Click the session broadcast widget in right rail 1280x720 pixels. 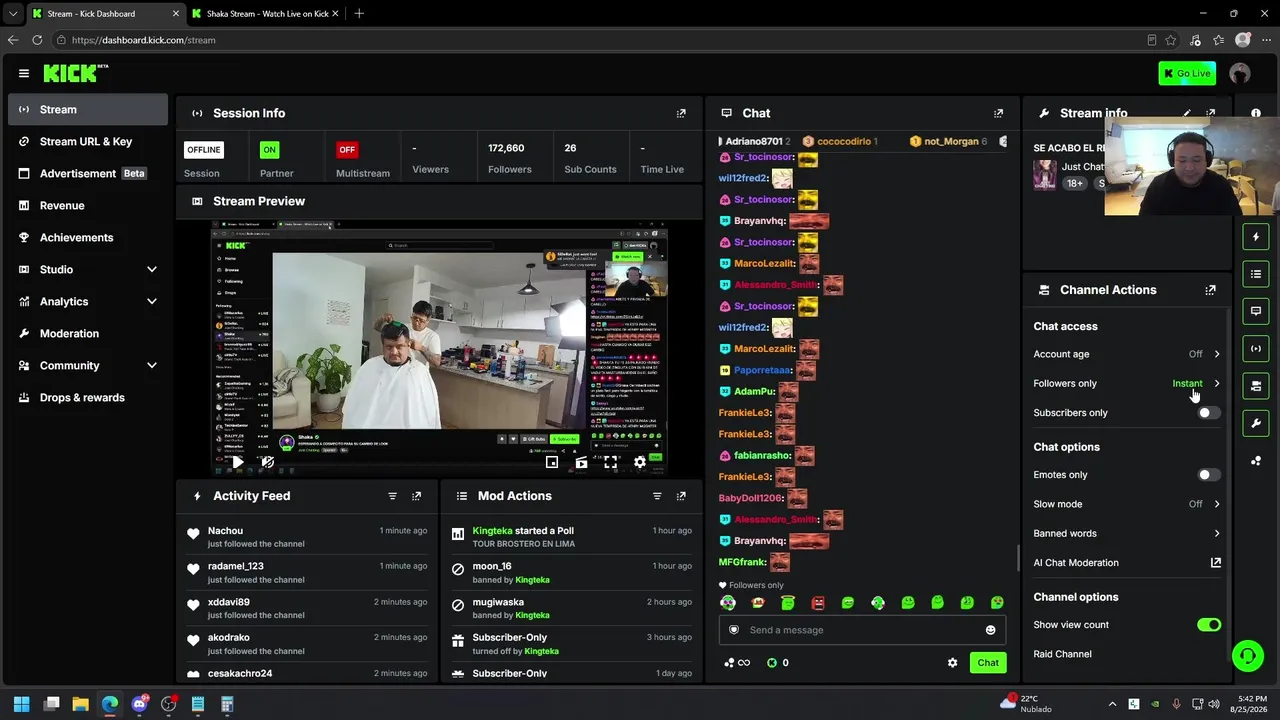(1256, 348)
